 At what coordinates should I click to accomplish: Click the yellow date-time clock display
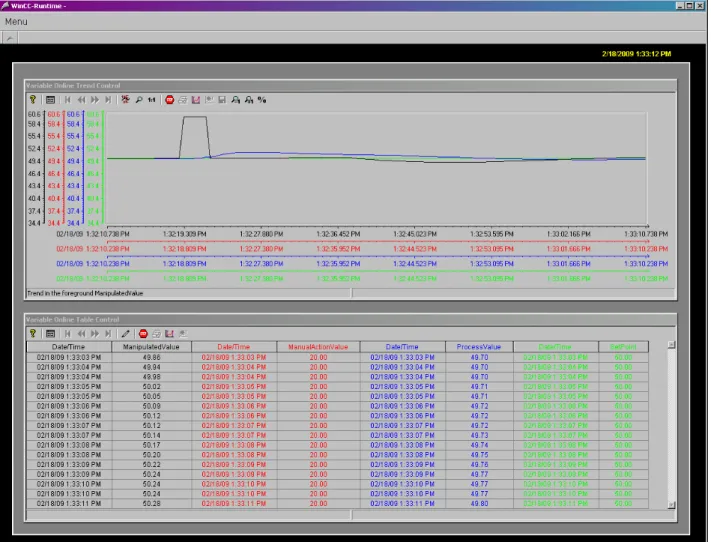[x=636, y=54]
